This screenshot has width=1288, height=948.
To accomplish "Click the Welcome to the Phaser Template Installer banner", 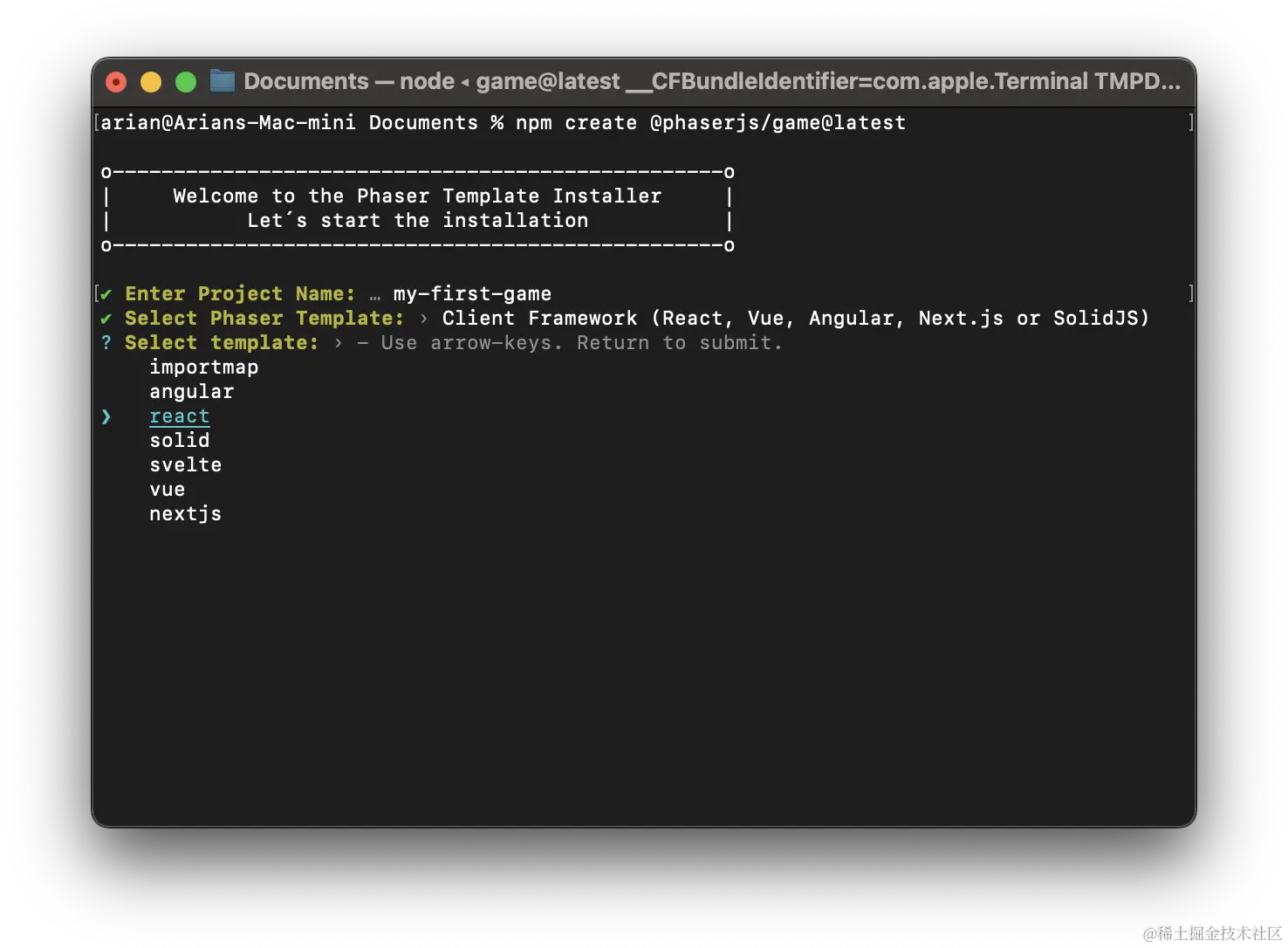I will [x=417, y=196].
